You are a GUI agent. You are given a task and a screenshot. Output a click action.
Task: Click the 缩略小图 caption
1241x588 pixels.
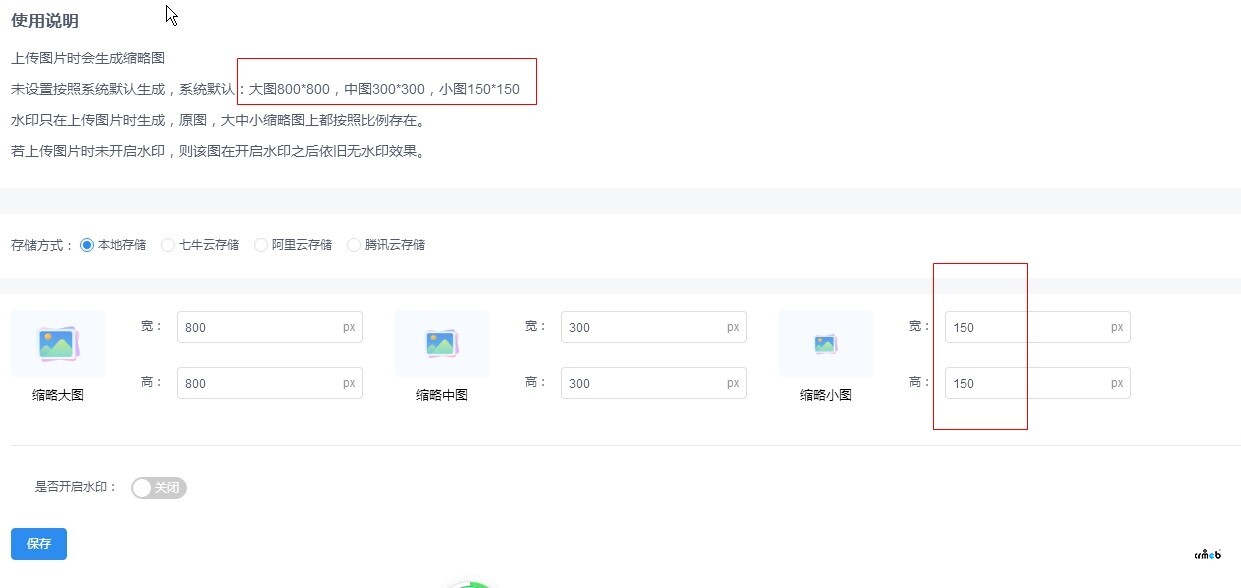click(826, 395)
